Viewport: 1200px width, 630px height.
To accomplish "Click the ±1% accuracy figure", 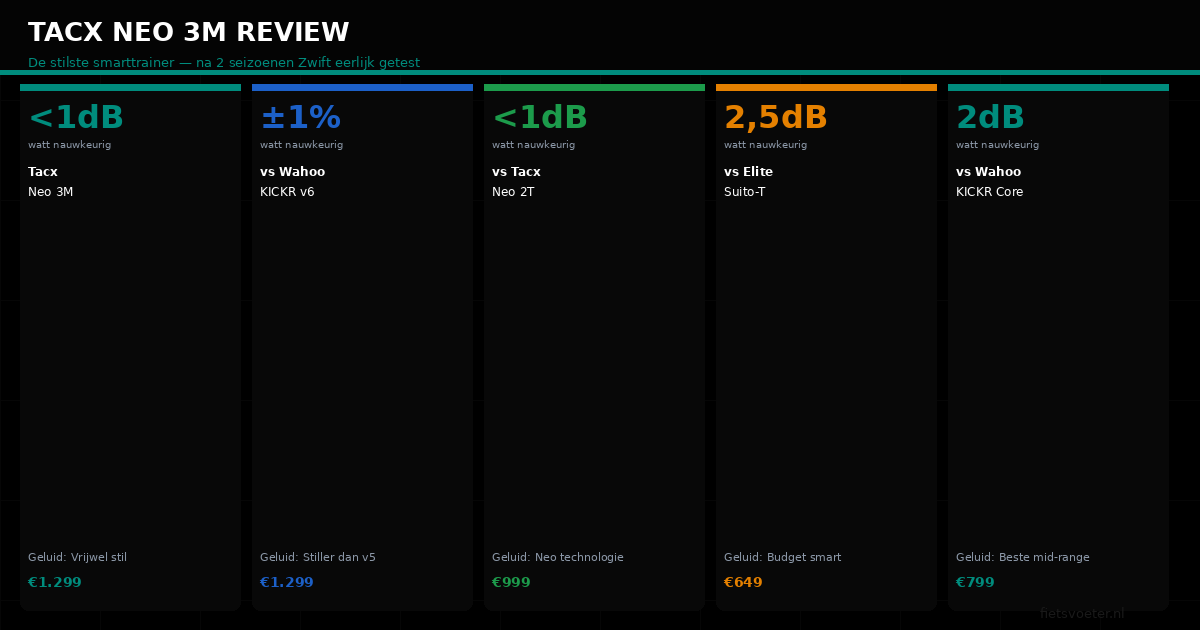I will (x=300, y=118).
